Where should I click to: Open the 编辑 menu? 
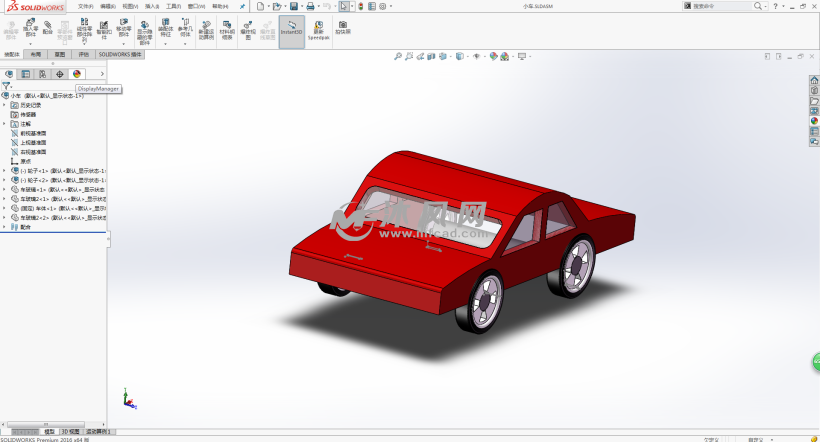click(x=108, y=6)
